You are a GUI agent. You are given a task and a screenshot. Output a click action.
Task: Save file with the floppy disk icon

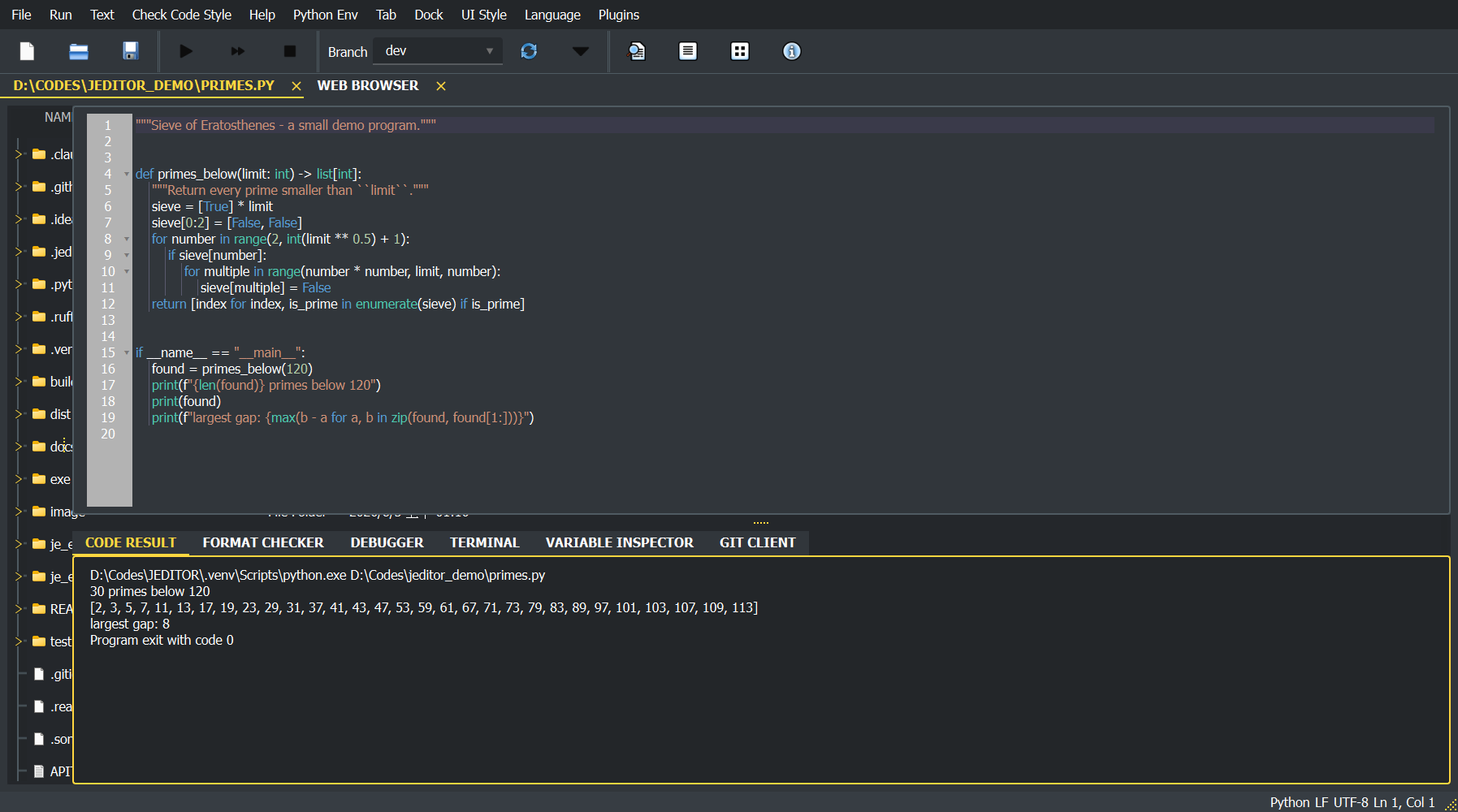130,51
